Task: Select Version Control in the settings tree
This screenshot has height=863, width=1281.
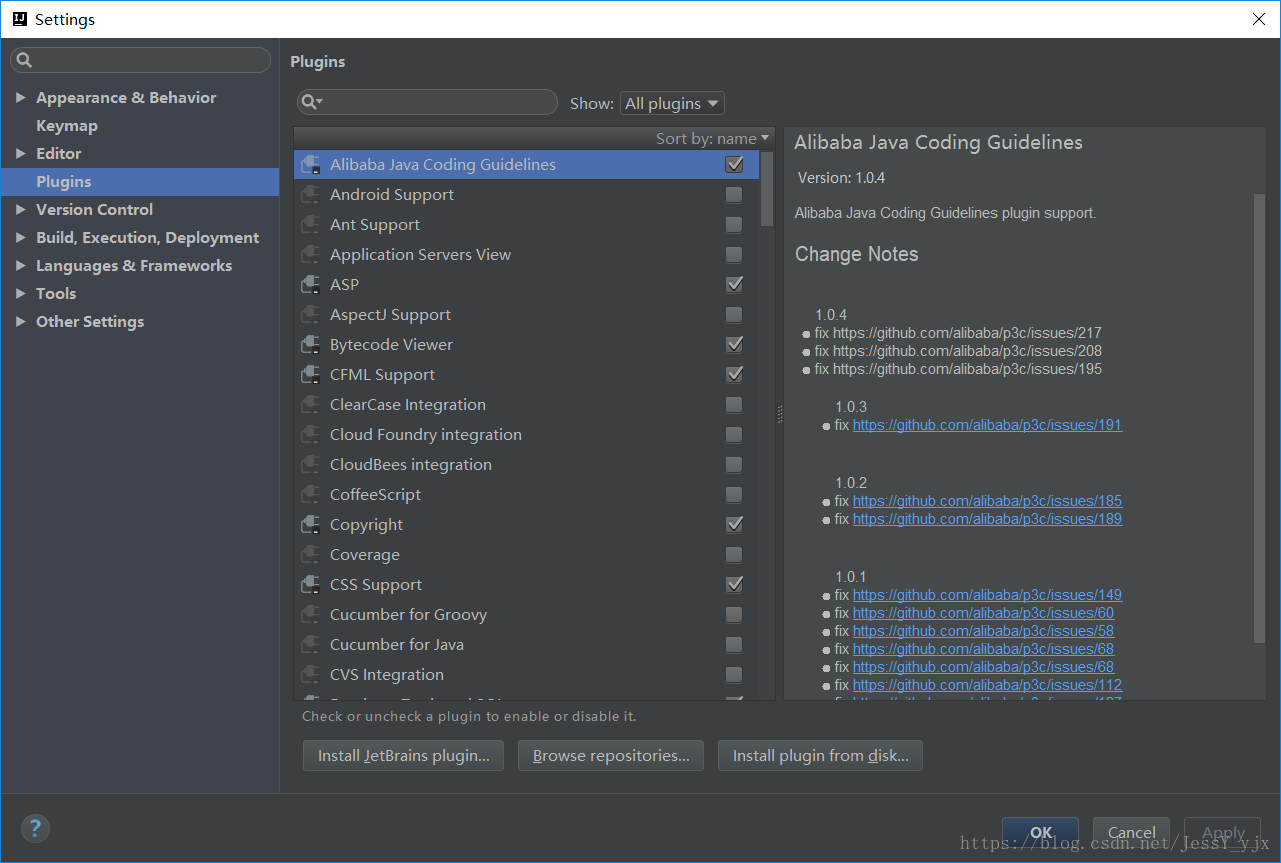Action: coord(95,209)
